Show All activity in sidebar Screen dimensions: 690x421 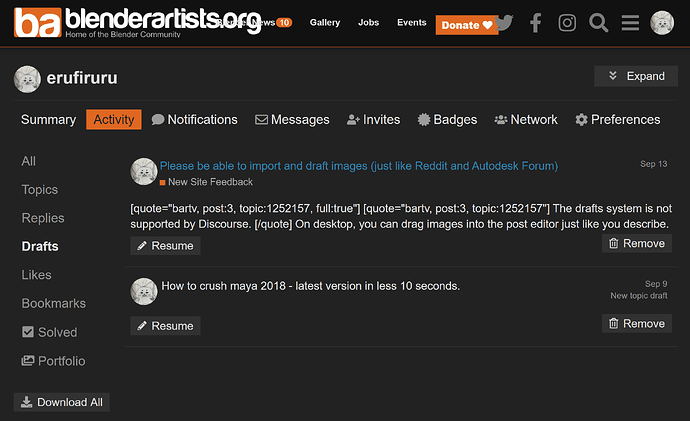pyautogui.click(x=29, y=161)
